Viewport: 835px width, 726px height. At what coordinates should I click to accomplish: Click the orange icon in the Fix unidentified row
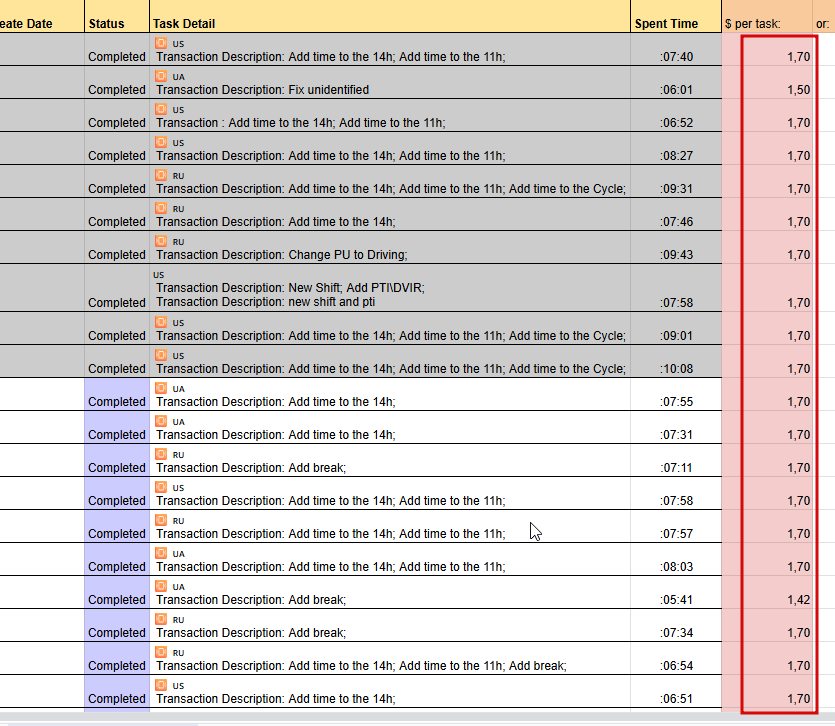click(x=161, y=76)
